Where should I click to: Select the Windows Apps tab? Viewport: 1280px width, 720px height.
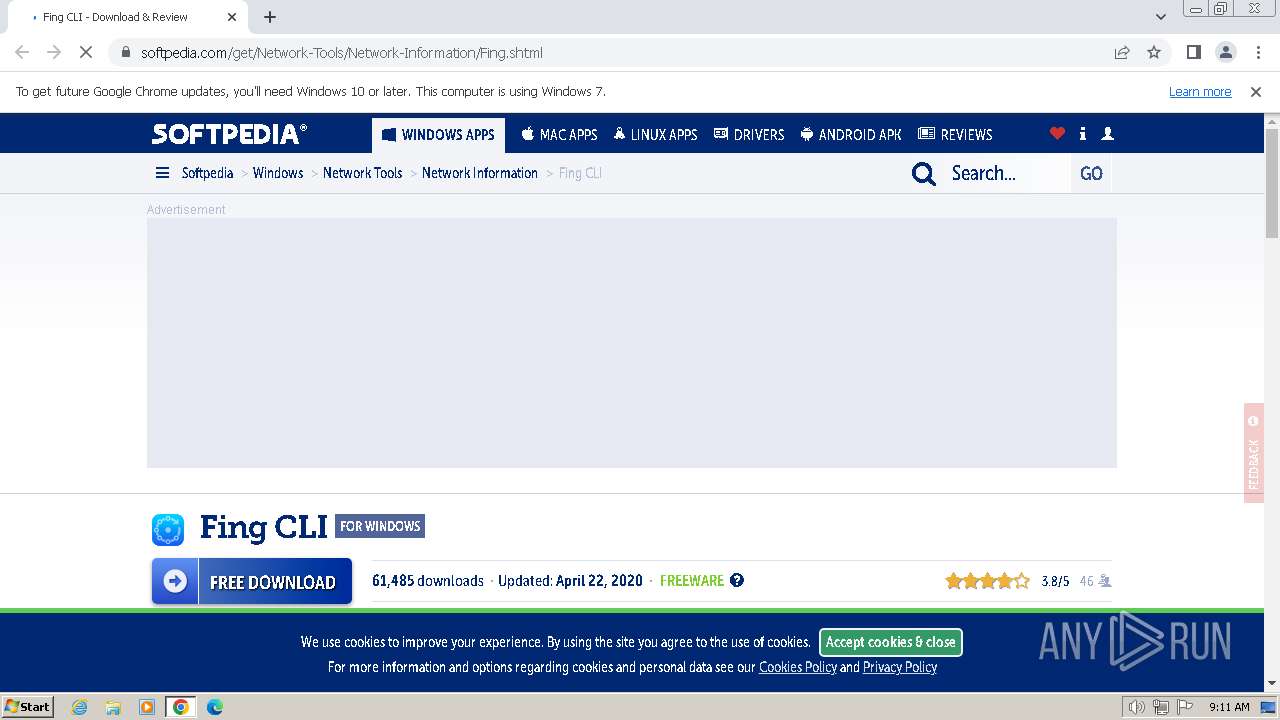(x=438, y=134)
